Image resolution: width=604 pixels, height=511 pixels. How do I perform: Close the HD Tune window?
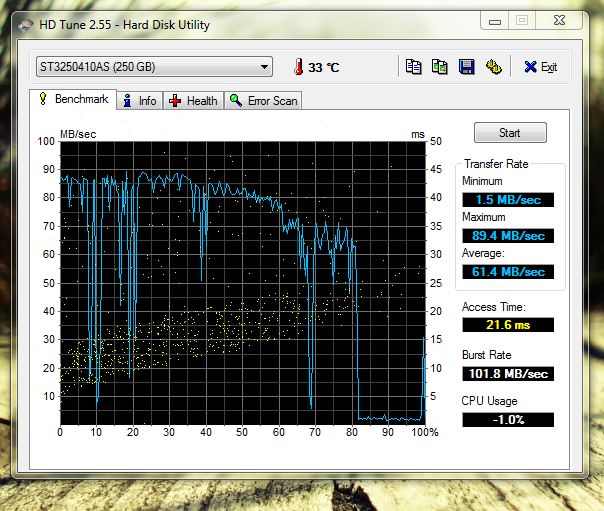click(559, 21)
